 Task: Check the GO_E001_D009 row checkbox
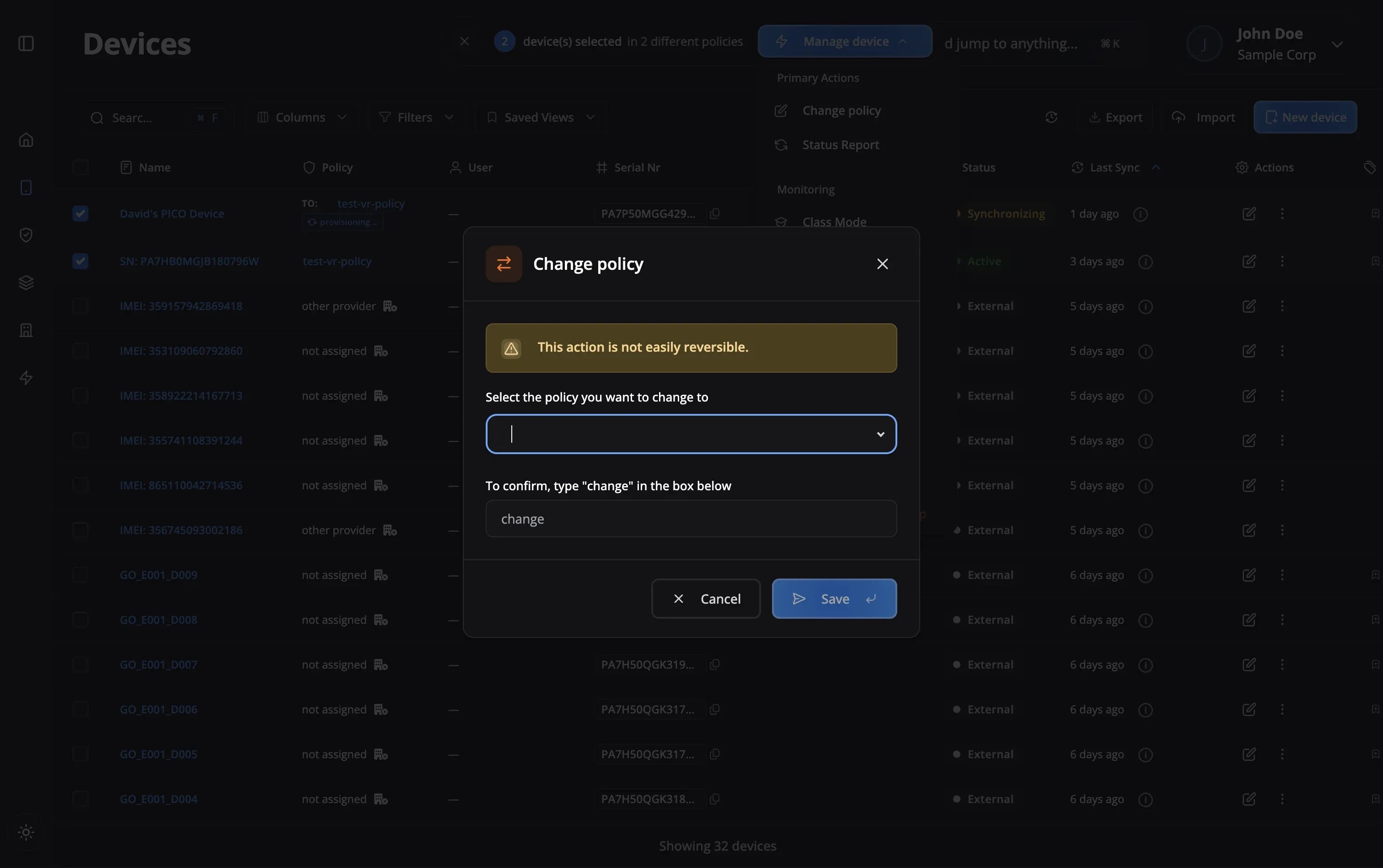[80, 575]
